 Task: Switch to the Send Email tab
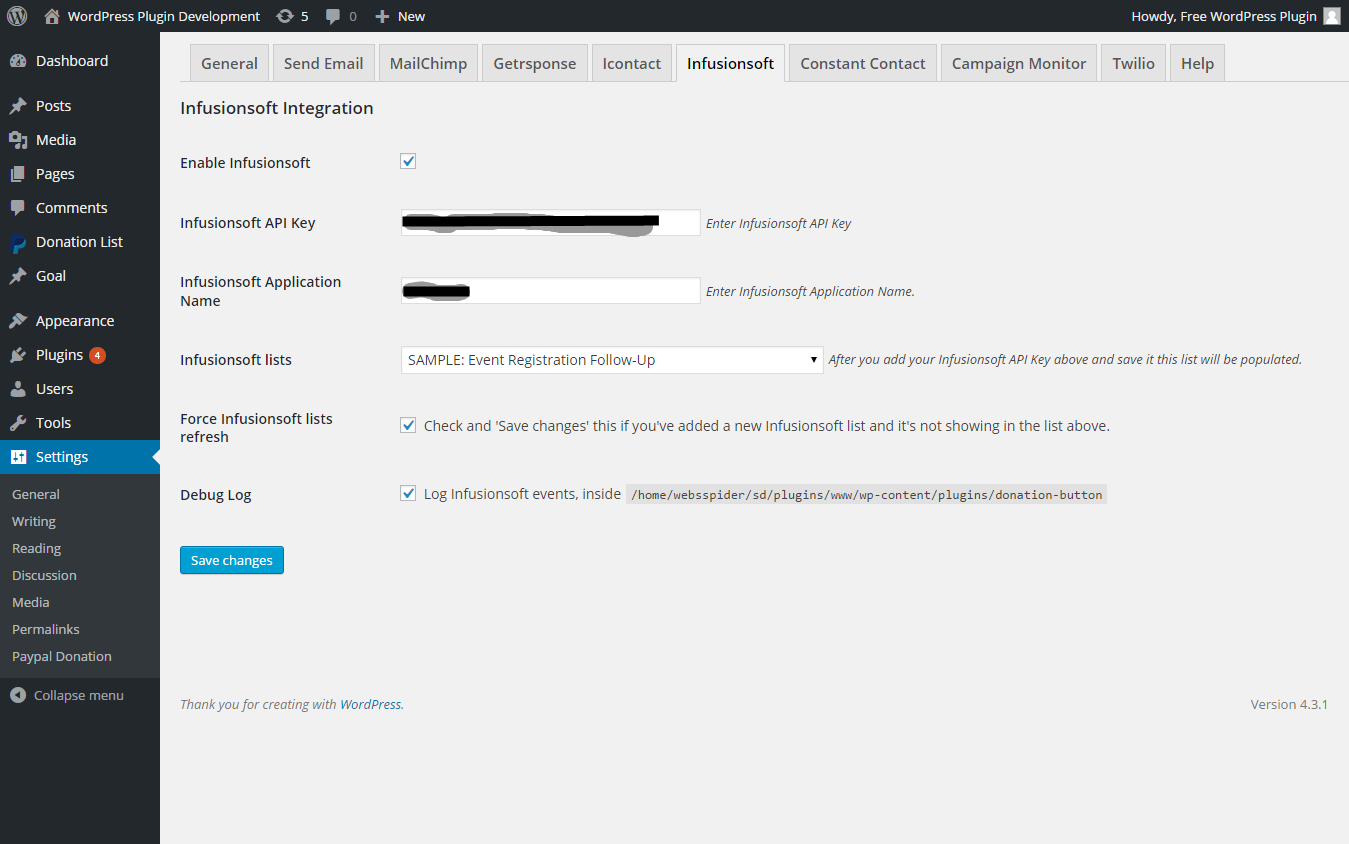coord(323,63)
